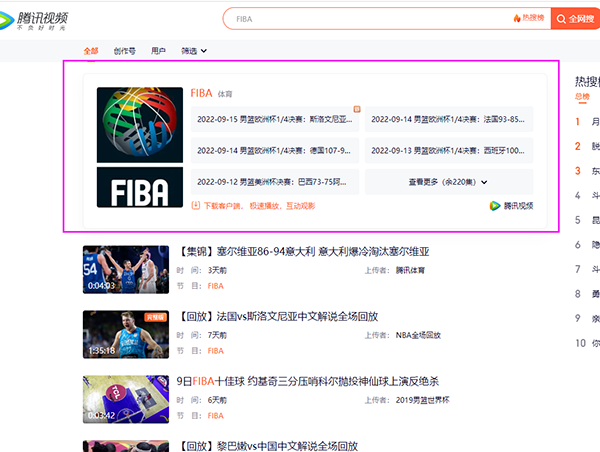Click 腾讯视频 source label in card
This screenshot has width=600, height=452.
point(518,206)
